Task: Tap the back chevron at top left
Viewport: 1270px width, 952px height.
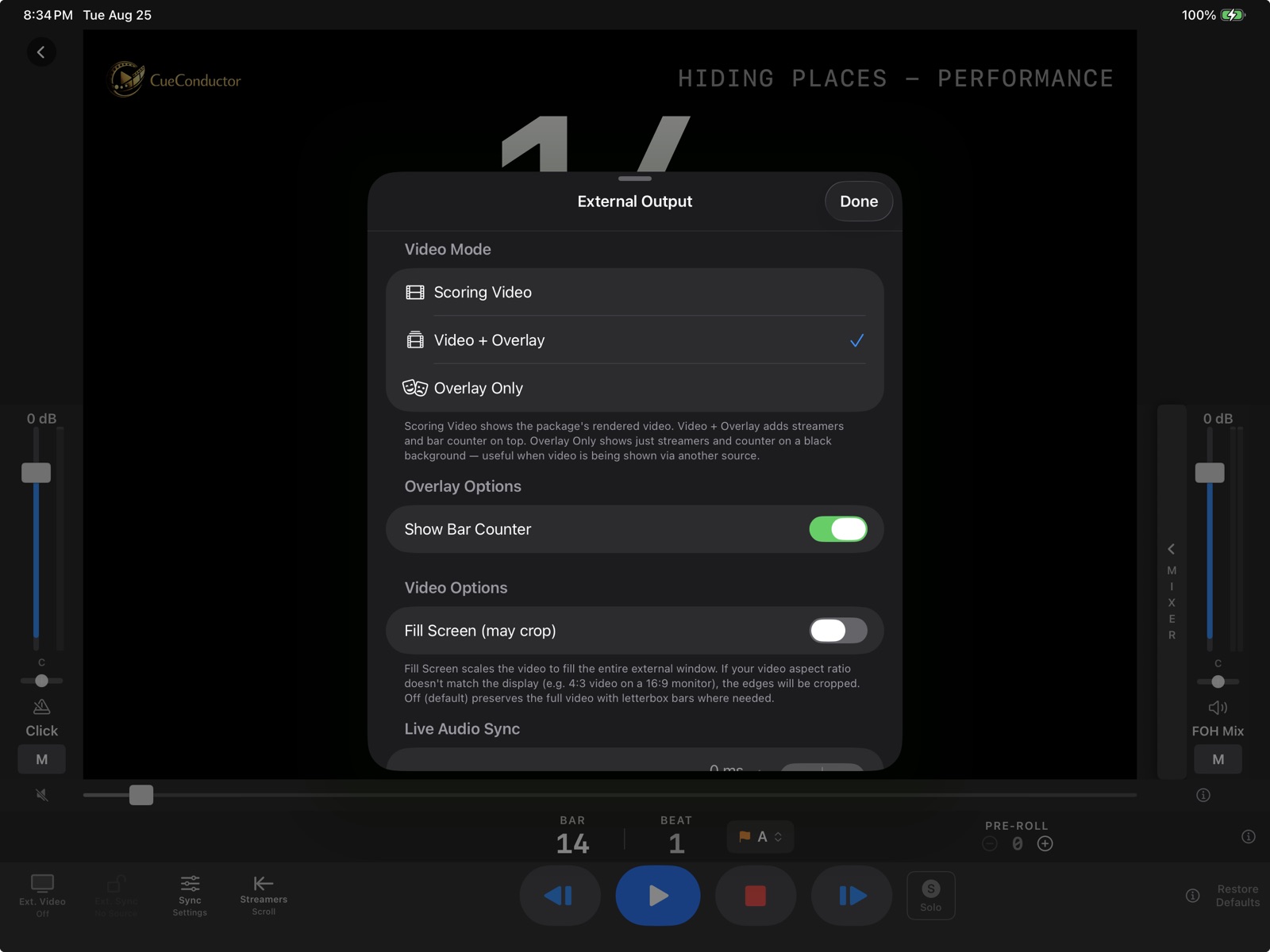Action: 41,52
